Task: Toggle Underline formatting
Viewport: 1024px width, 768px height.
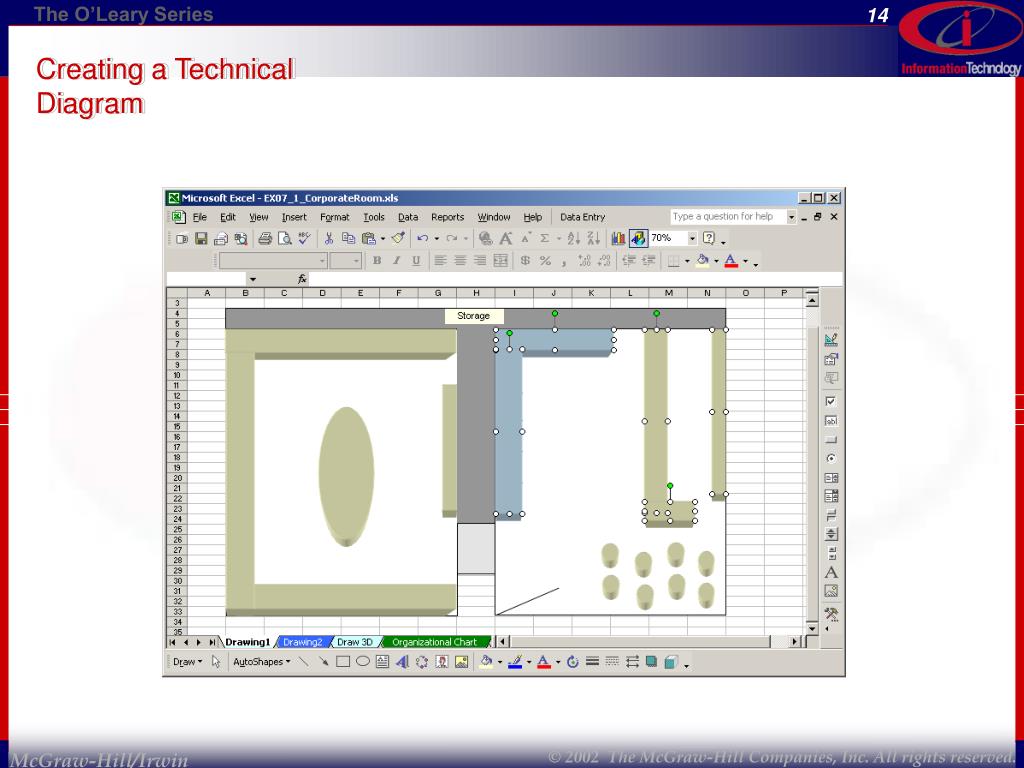Action: click(x=416, y=261)
